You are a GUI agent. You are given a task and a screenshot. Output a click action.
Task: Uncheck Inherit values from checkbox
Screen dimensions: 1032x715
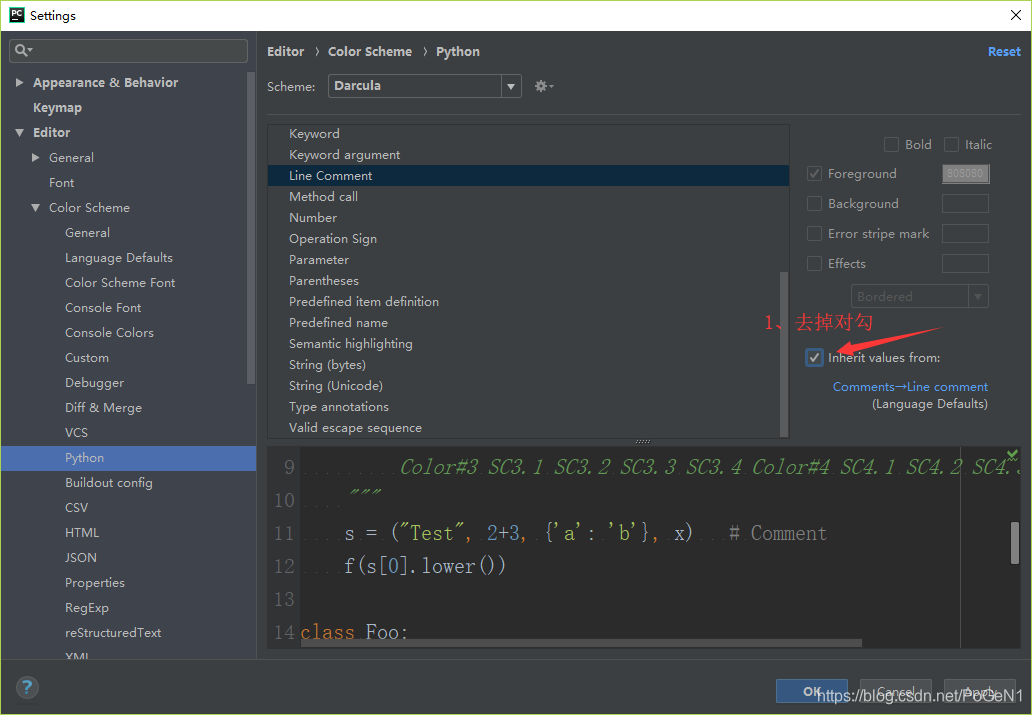814,358
